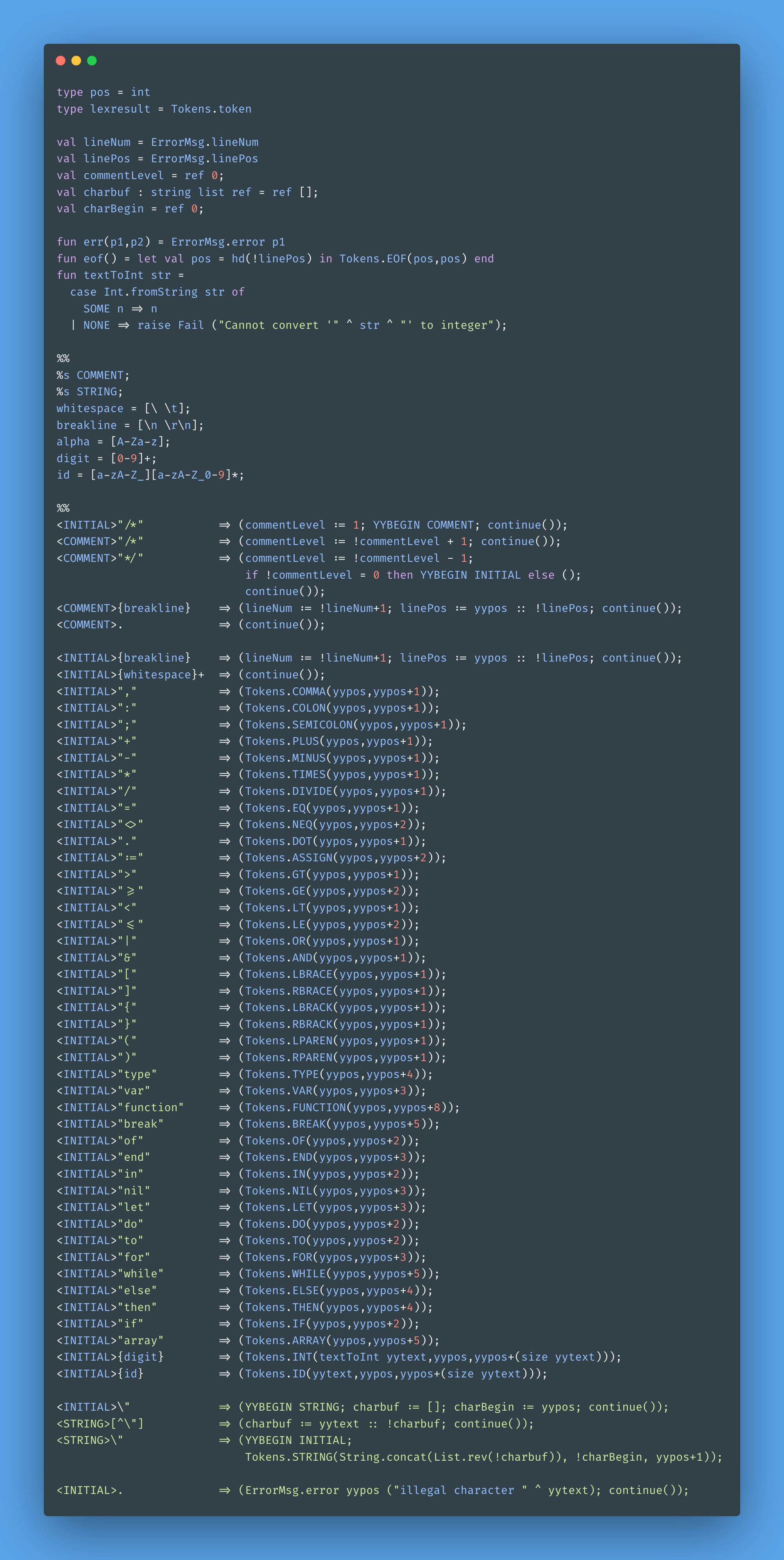
Task: Select the 'val linePos = ErrorMsg.linePos' line
Action: tap(158, 159)
